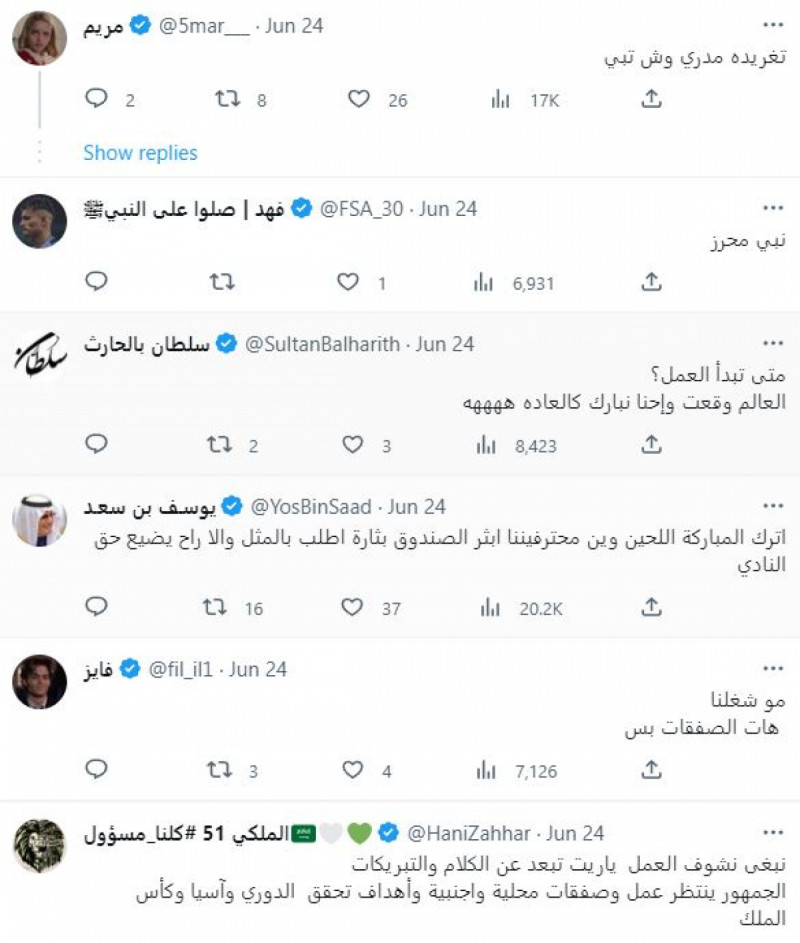Share فايز's tweet
The width and height of the screenshot is (800, 943).
(651, 770)
